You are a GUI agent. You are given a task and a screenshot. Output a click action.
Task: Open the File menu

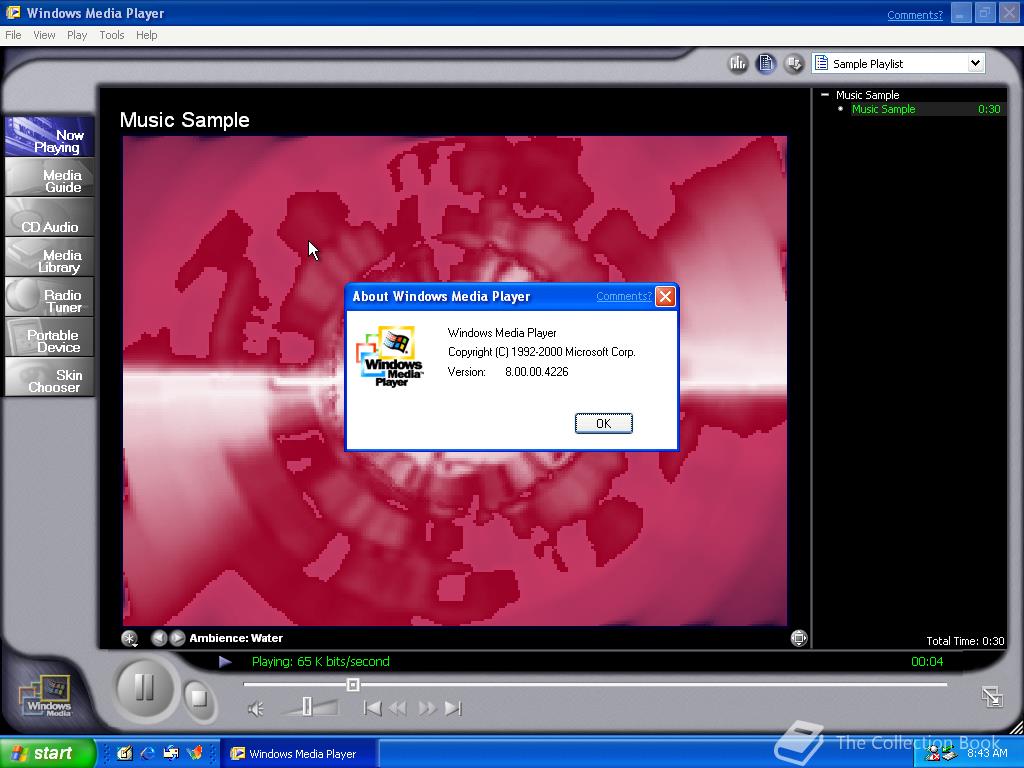(x=13, y=35)
